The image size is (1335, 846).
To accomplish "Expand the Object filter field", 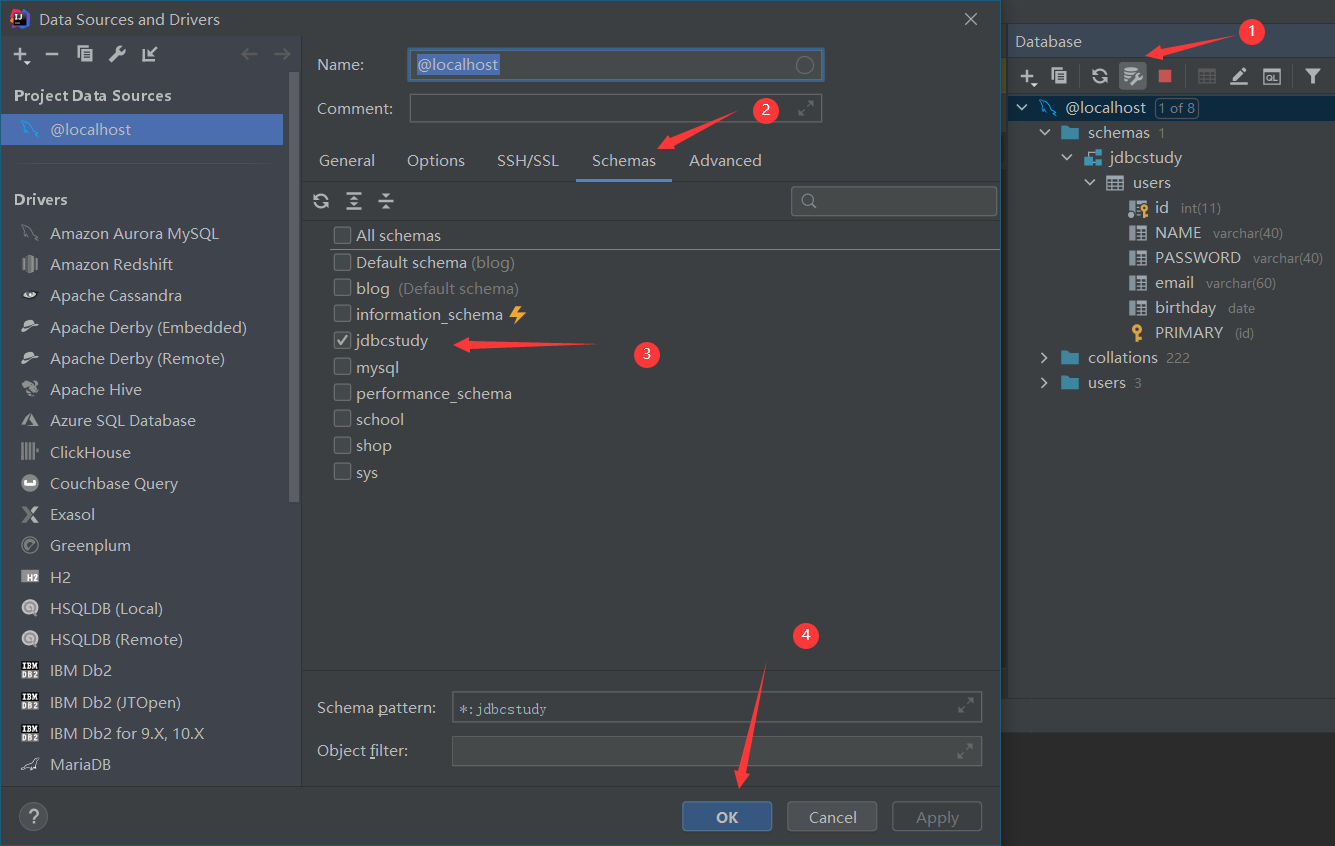I will click(966, 751).
